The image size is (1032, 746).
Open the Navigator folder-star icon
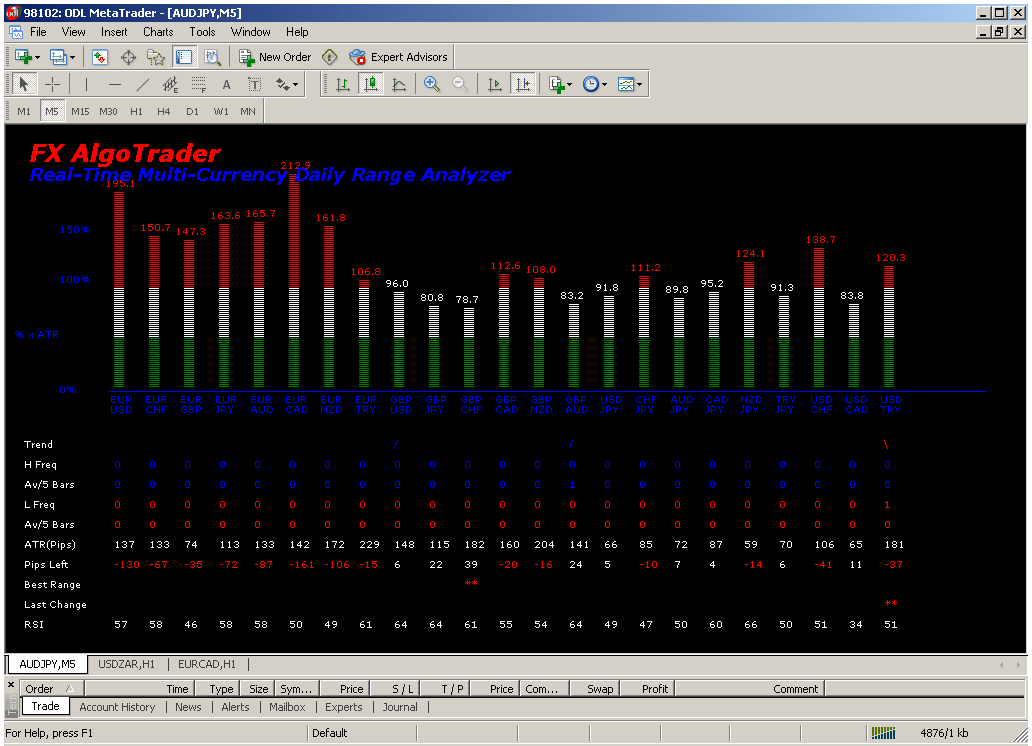(156, 57)
